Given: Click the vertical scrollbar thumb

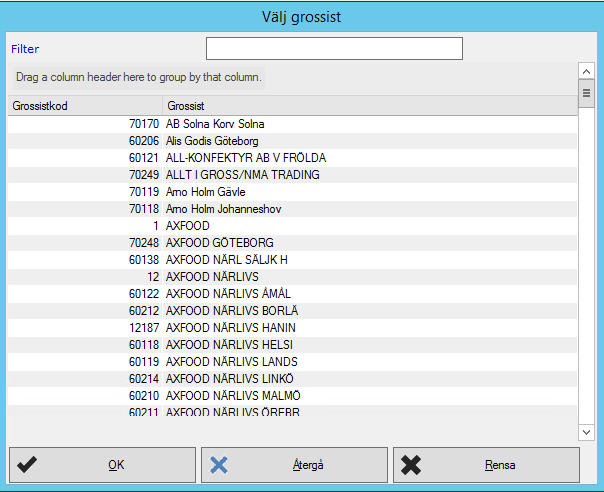Looking at the screenshot, I should tap(586, 93).
